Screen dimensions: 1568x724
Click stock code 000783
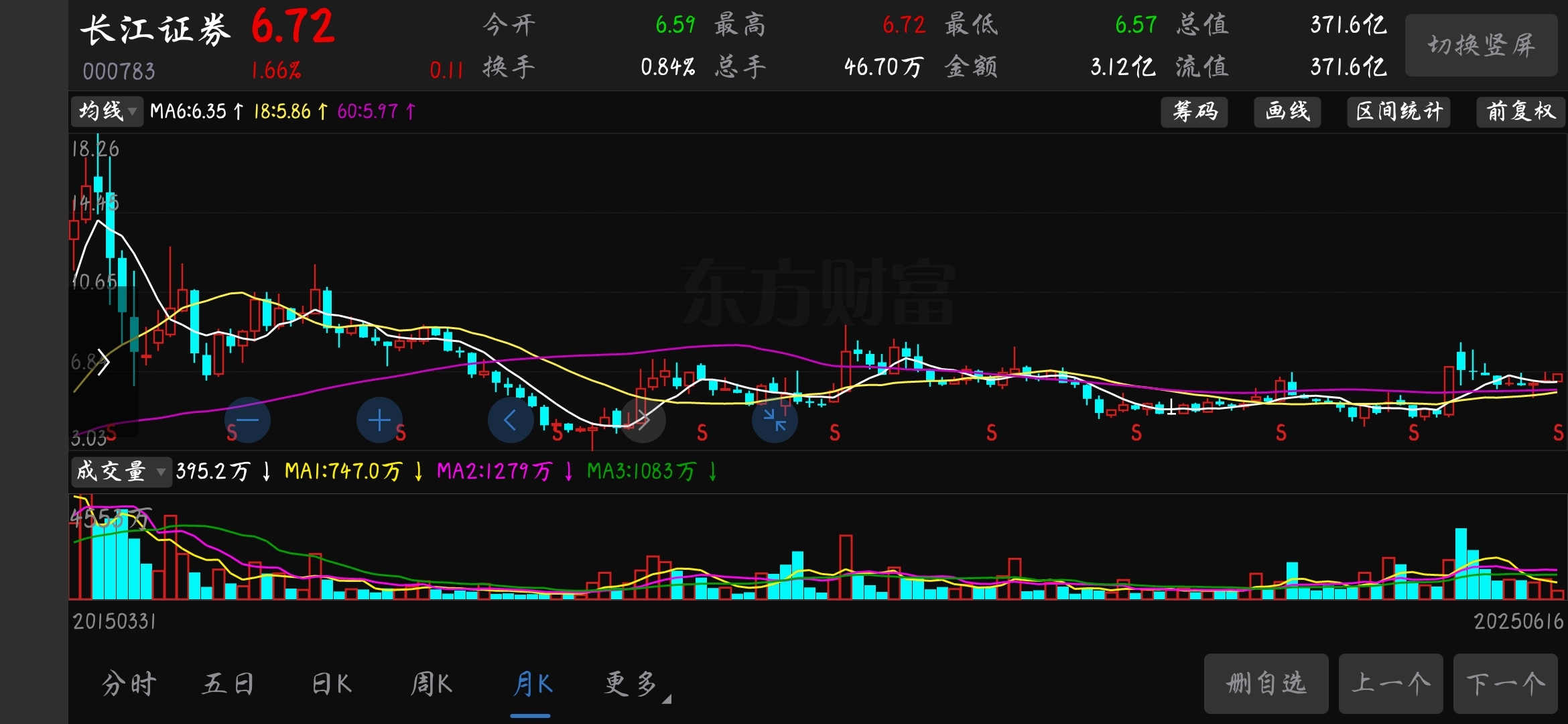119,71
